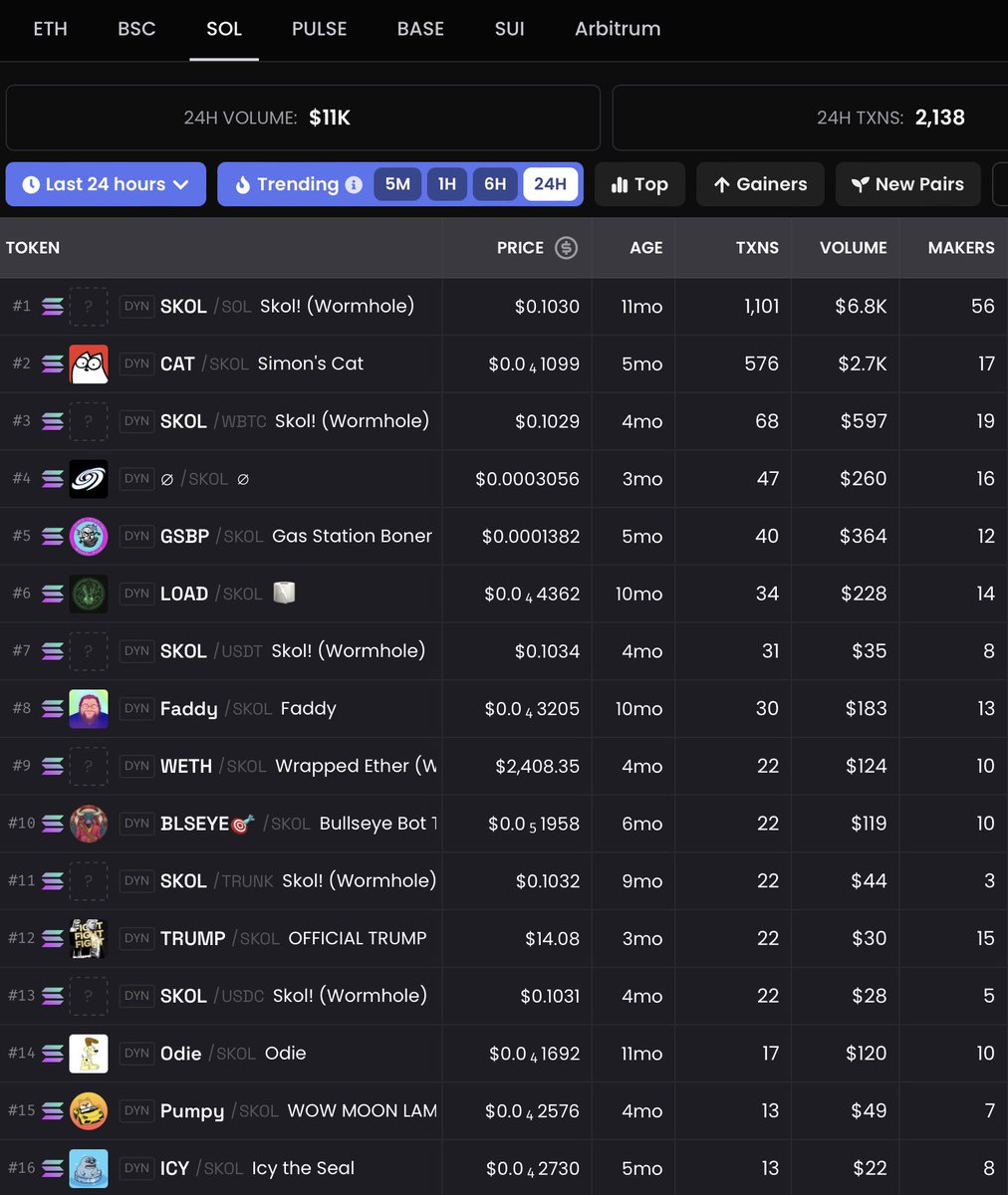Switch to the SUI chain tab
The image size is (1008, 1195).
pos(509,29)
